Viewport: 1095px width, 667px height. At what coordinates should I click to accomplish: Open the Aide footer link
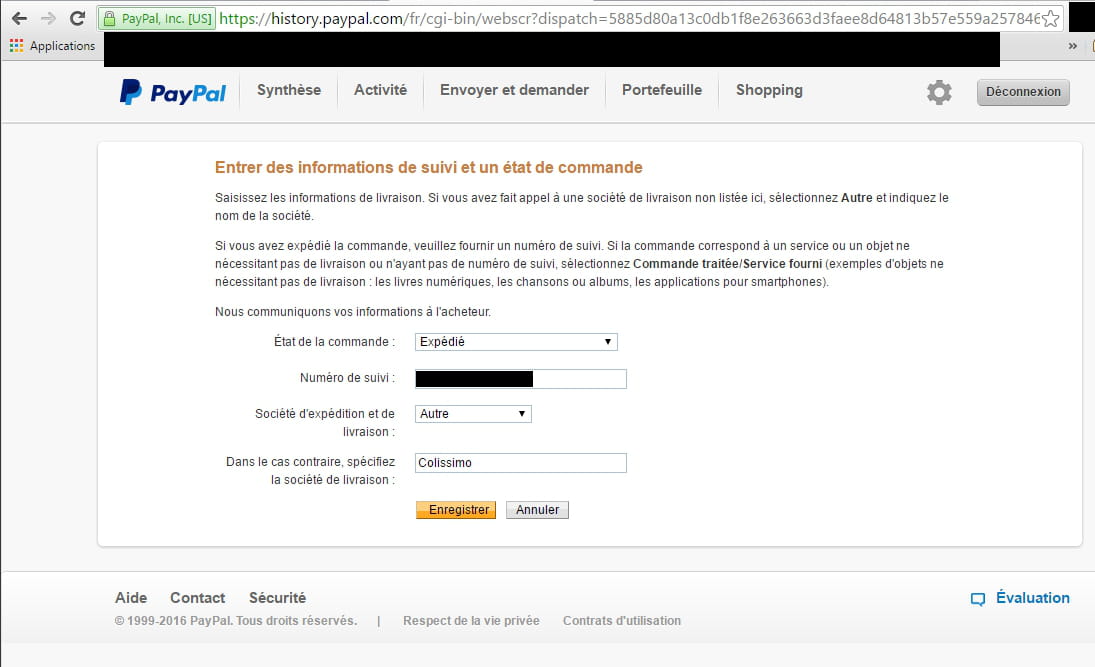tap(131, 598)
